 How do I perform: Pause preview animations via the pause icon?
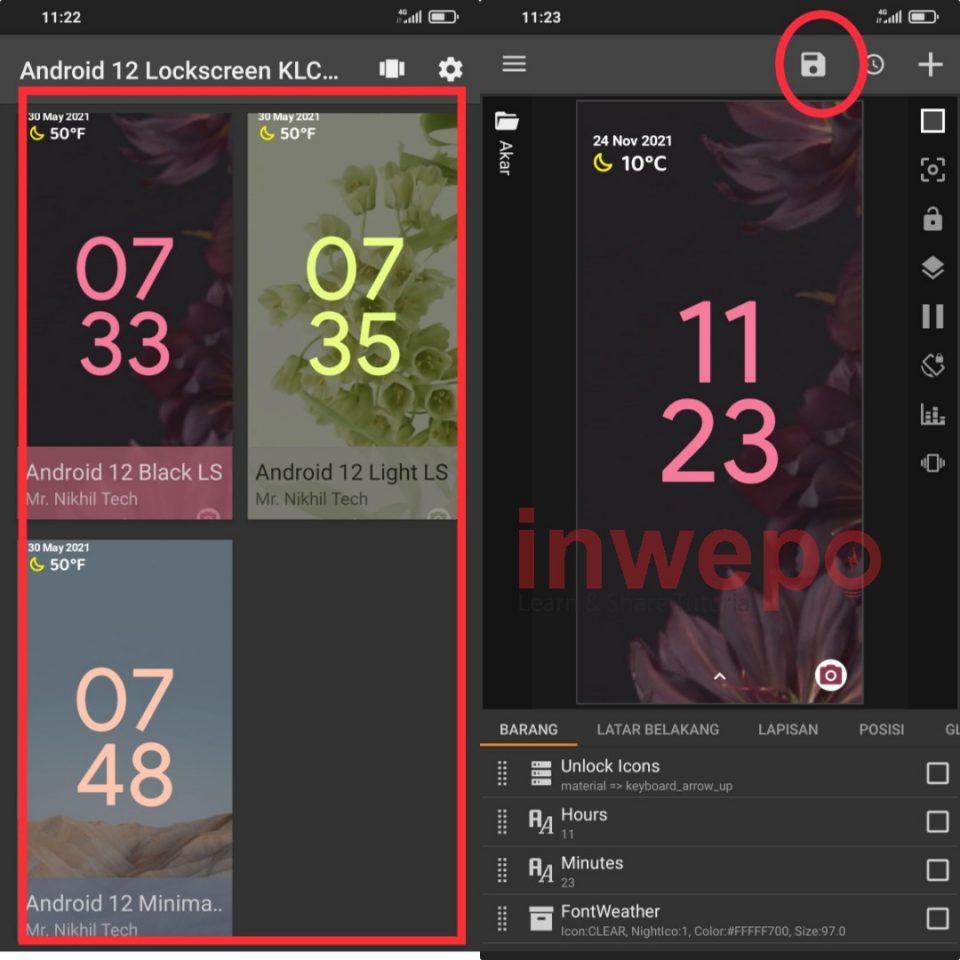pyautogui.click(x=932, y=317)
